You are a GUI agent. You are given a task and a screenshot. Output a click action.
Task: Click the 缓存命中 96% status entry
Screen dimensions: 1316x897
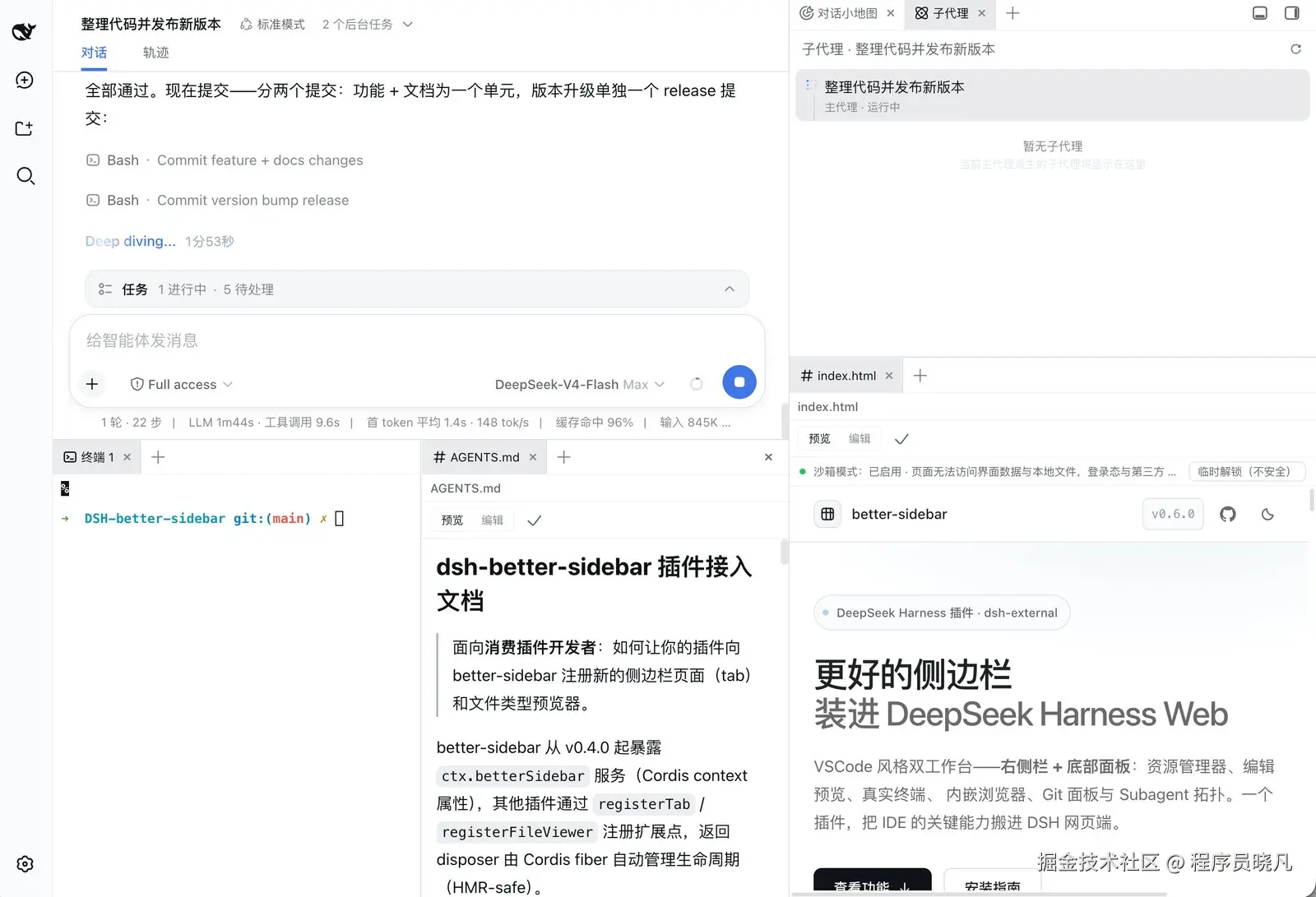(594, 423)
